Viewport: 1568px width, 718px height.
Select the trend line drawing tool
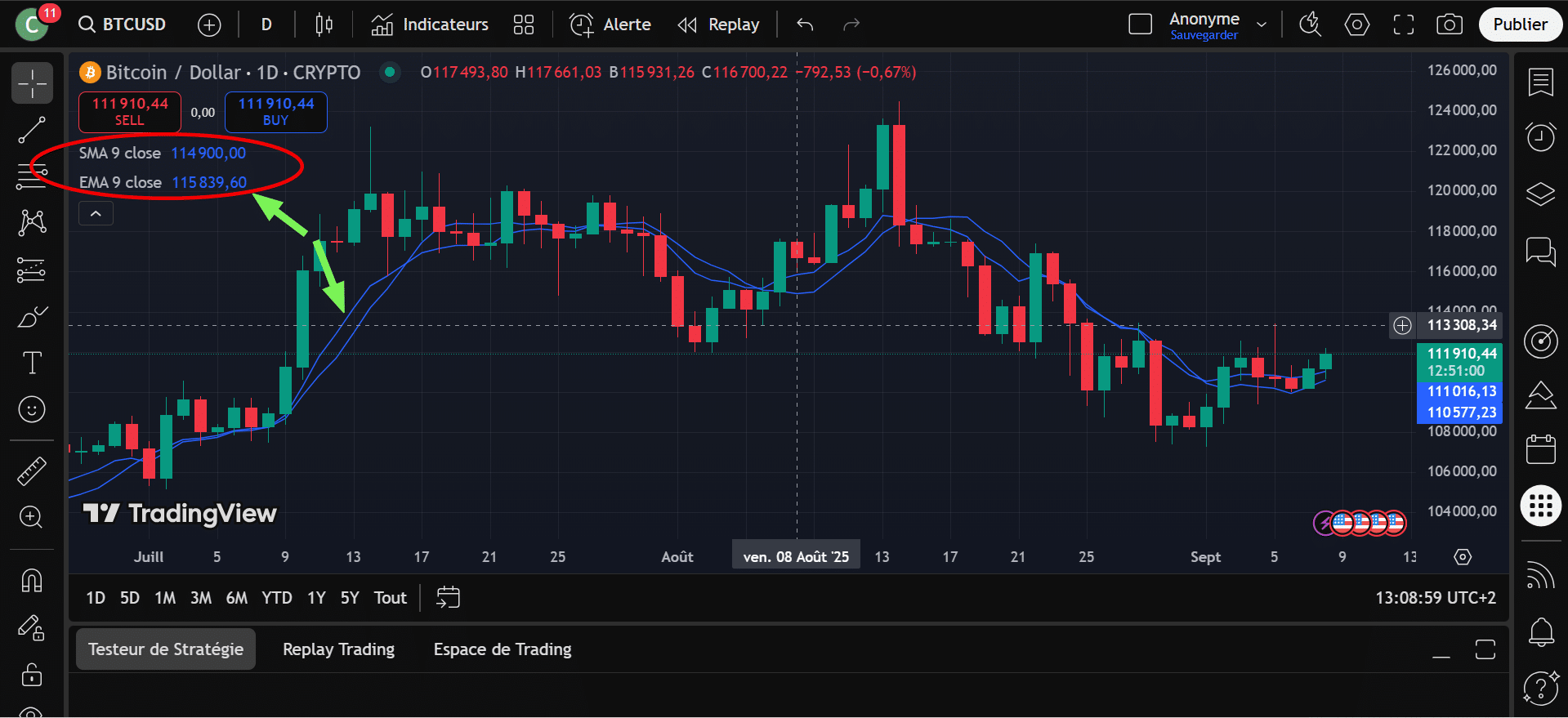tap(32, 130)
